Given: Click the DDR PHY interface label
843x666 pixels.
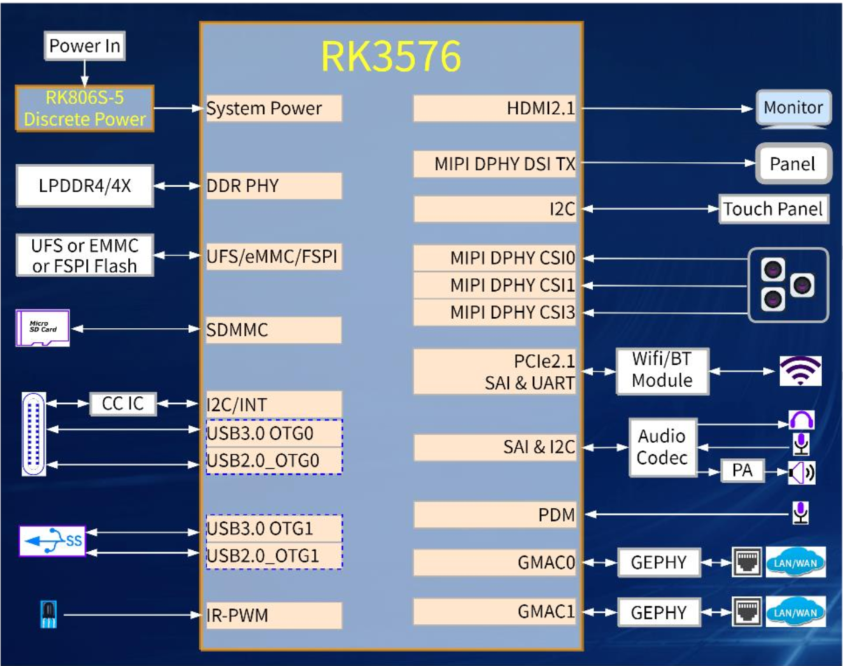Looking at the screenshot, I should (x=274, y=186).
